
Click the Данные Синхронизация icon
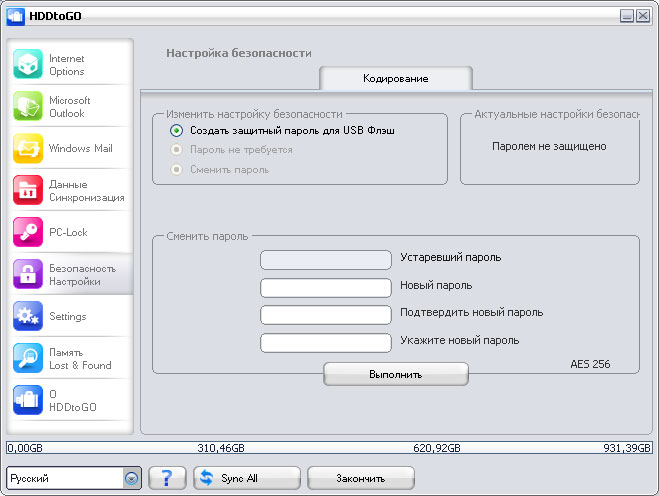(28, 191)
